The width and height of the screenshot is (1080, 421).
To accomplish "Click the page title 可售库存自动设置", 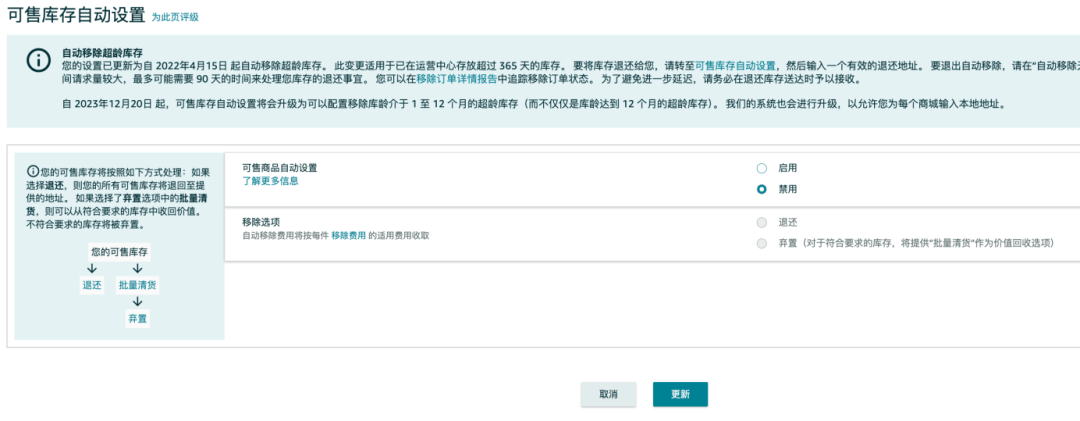I will tap(76, 14).
